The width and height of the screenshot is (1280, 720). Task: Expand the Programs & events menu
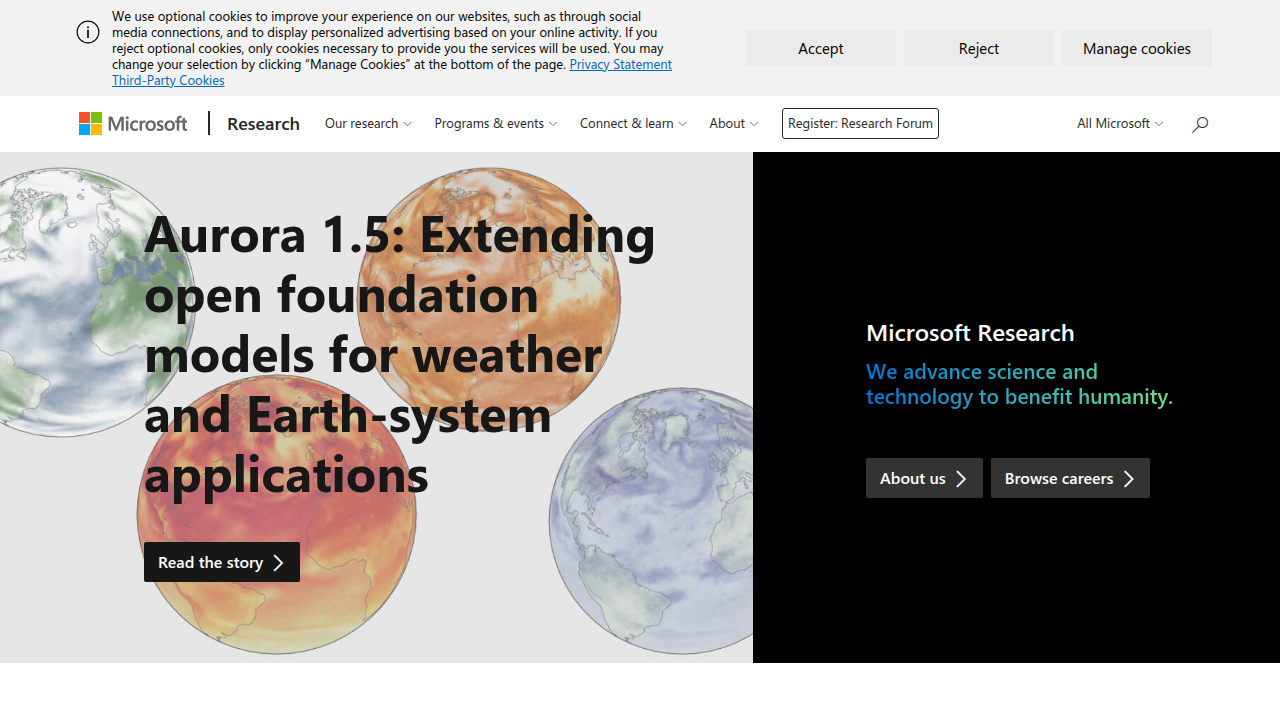tap(496, 123)
